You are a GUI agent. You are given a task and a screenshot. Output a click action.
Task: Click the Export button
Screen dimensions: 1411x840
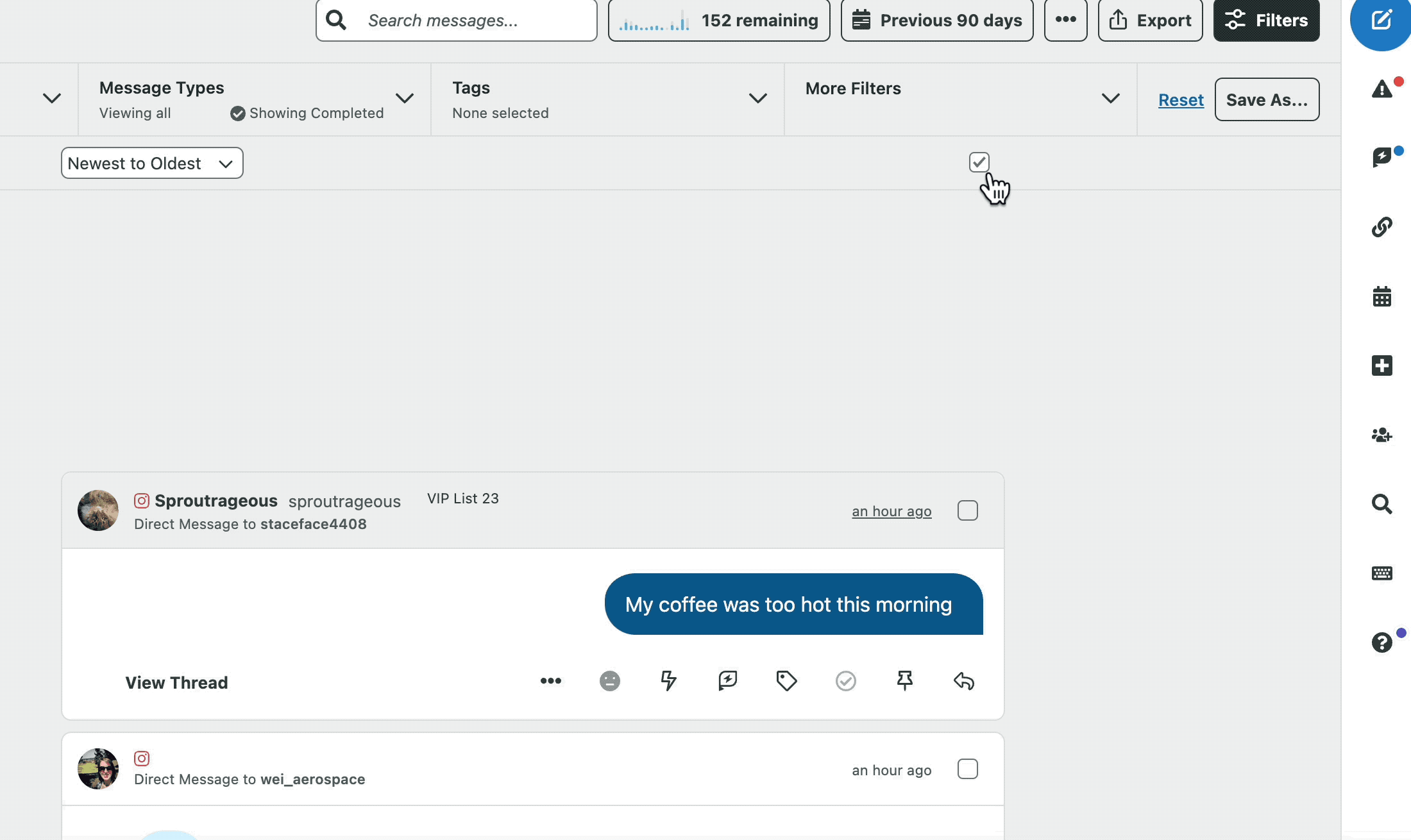[1151, 21]
